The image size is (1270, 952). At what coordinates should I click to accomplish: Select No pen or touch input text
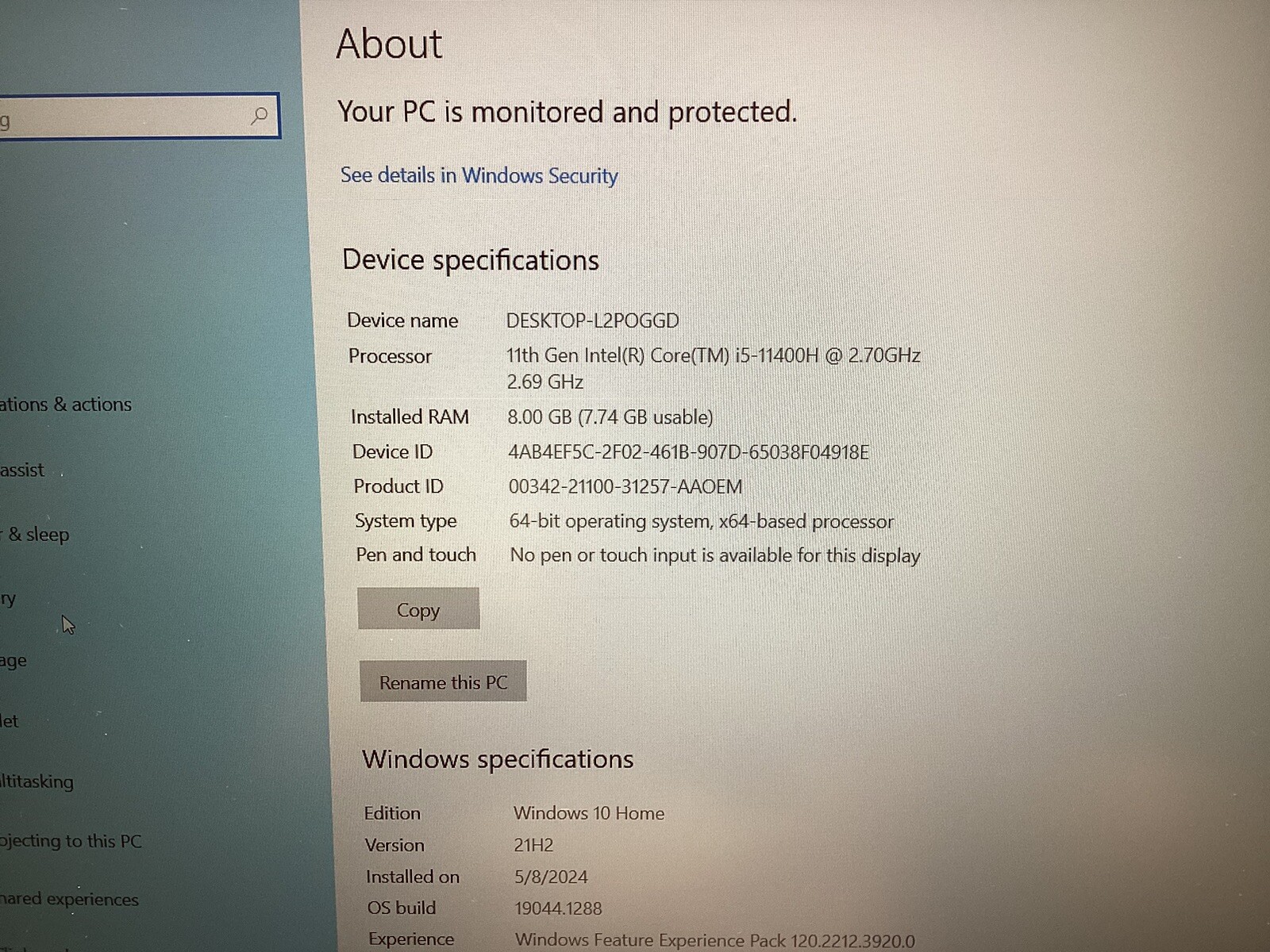click(x=714, y=555)
